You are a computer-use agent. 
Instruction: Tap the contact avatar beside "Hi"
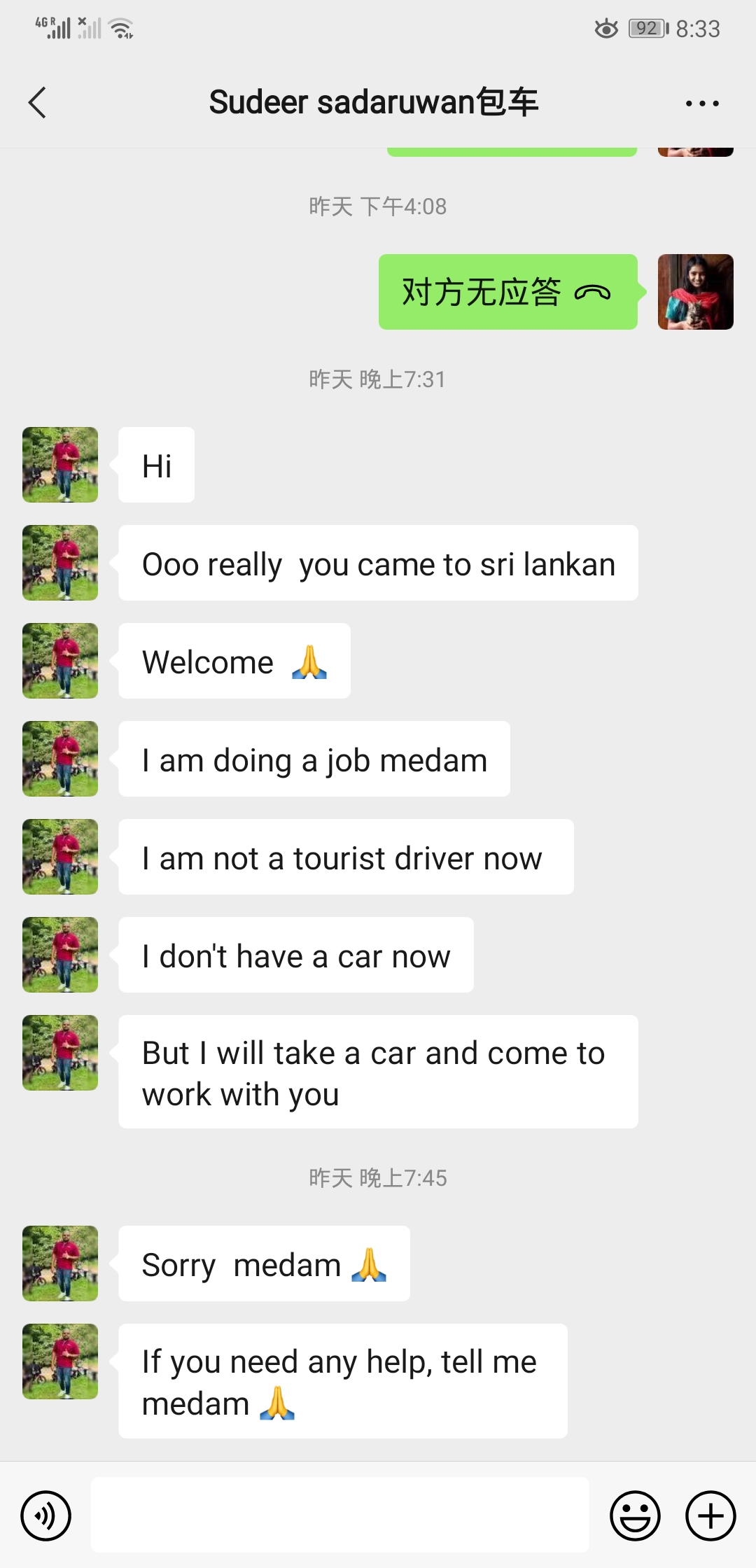(60, 465)
